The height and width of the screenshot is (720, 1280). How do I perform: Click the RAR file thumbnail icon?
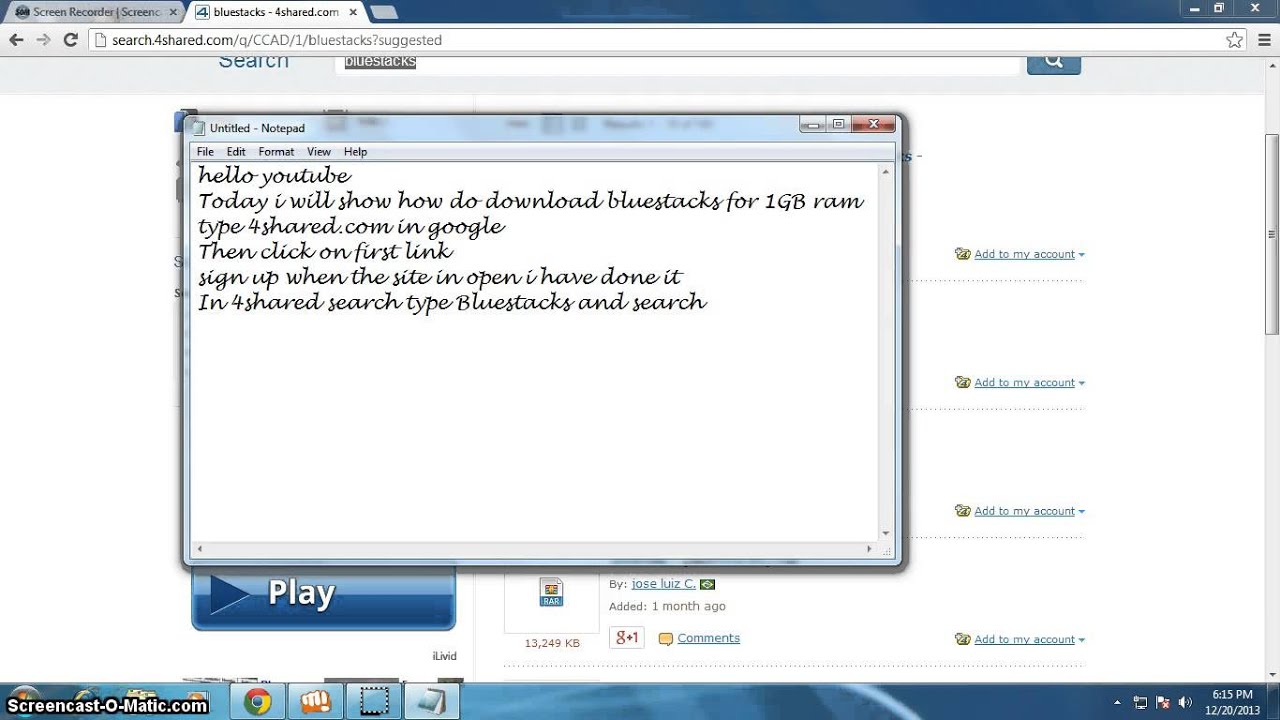tap(551, 592)
